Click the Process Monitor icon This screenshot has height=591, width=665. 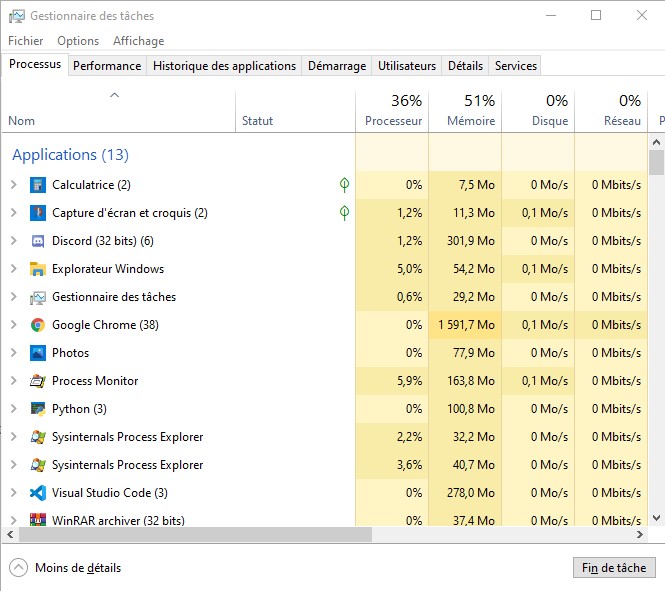point(38,381)
